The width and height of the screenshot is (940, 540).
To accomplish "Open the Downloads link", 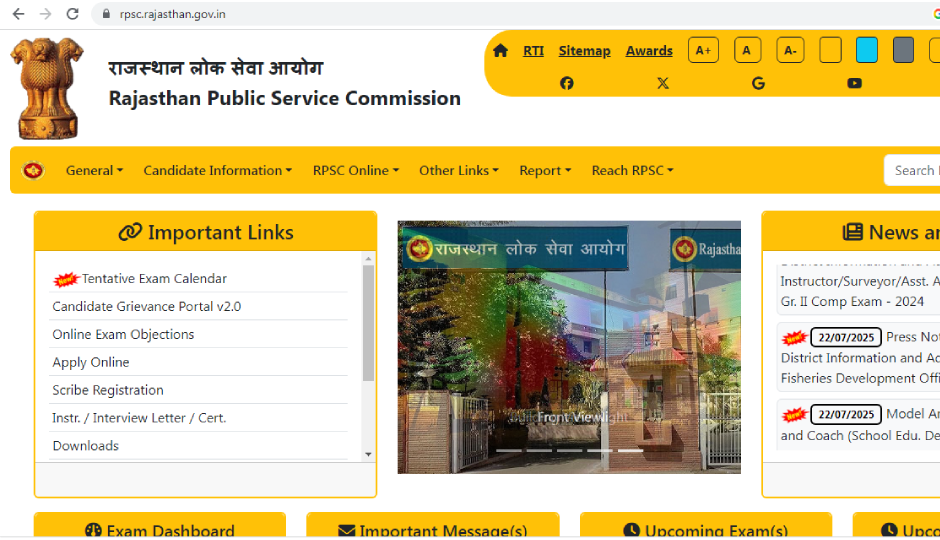I will [x=86, y=446].
